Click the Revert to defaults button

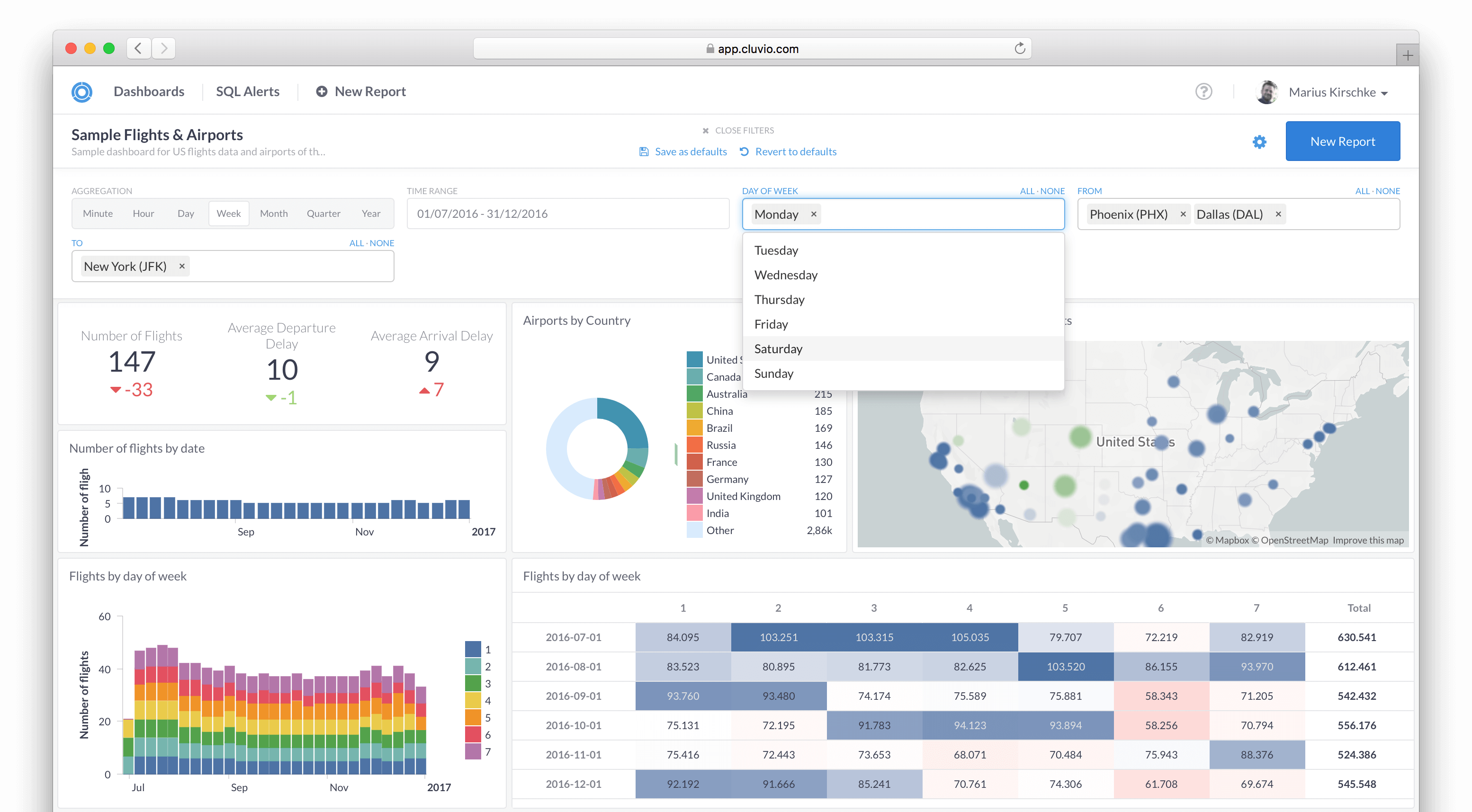click(795, 152)
